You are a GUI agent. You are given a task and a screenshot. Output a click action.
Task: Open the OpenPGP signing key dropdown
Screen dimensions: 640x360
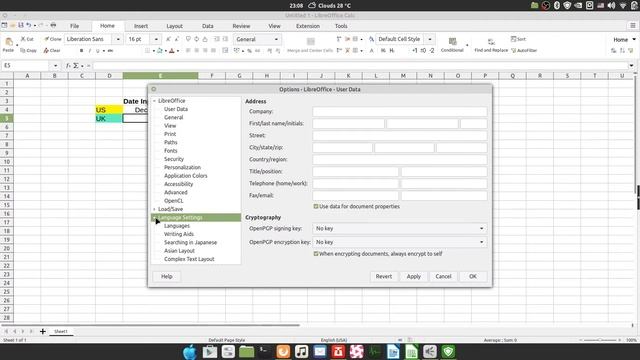point(400,229)
